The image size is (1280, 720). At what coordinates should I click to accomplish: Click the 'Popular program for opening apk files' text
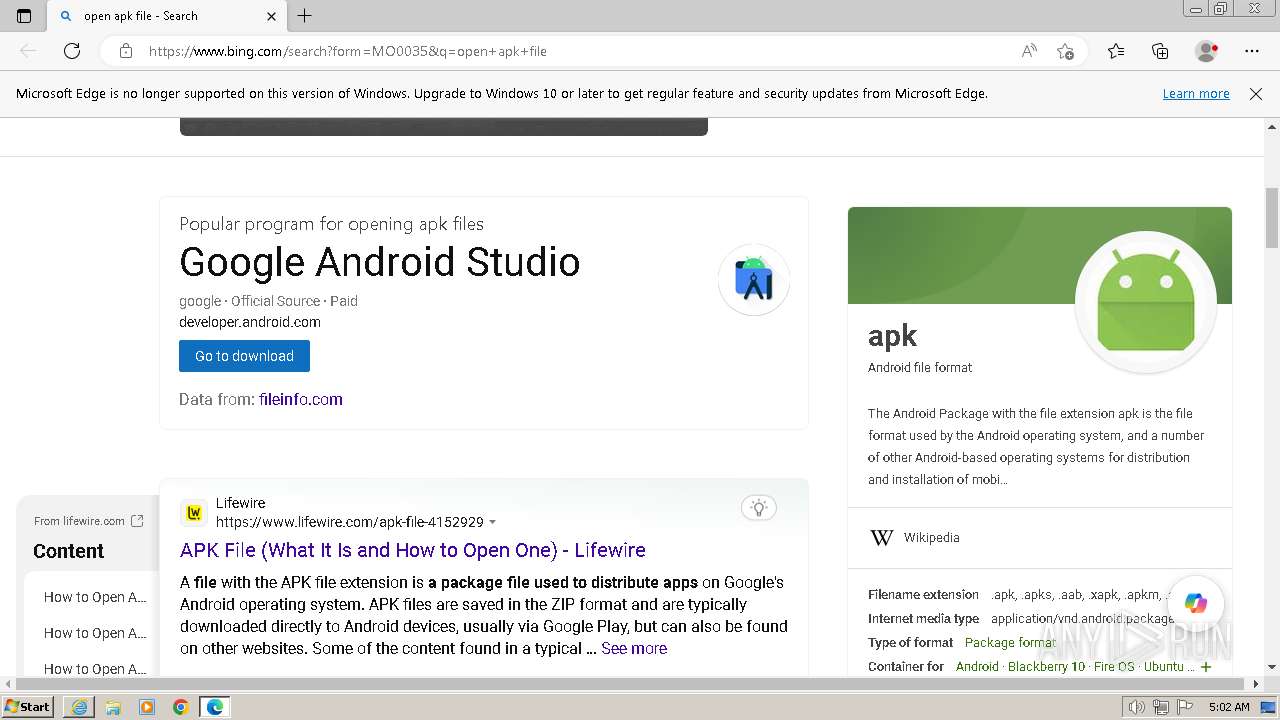point(331,224)
